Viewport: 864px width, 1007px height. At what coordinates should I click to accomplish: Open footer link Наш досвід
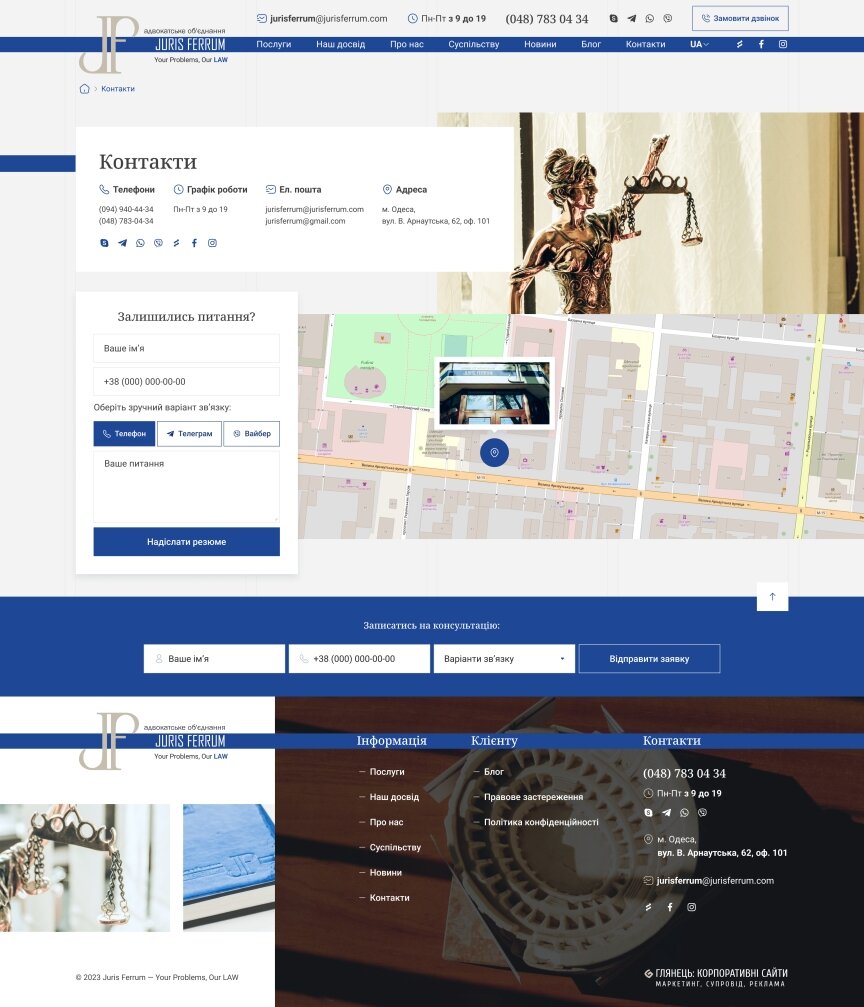[x=394, y=797]
